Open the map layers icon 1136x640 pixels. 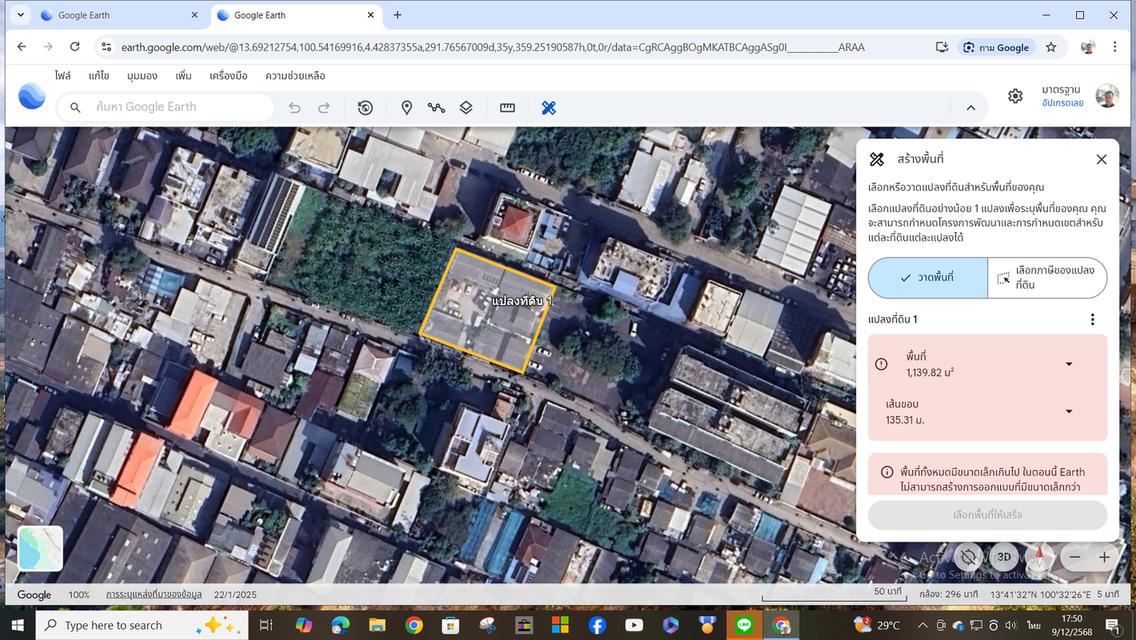click(x=466, y=108)
